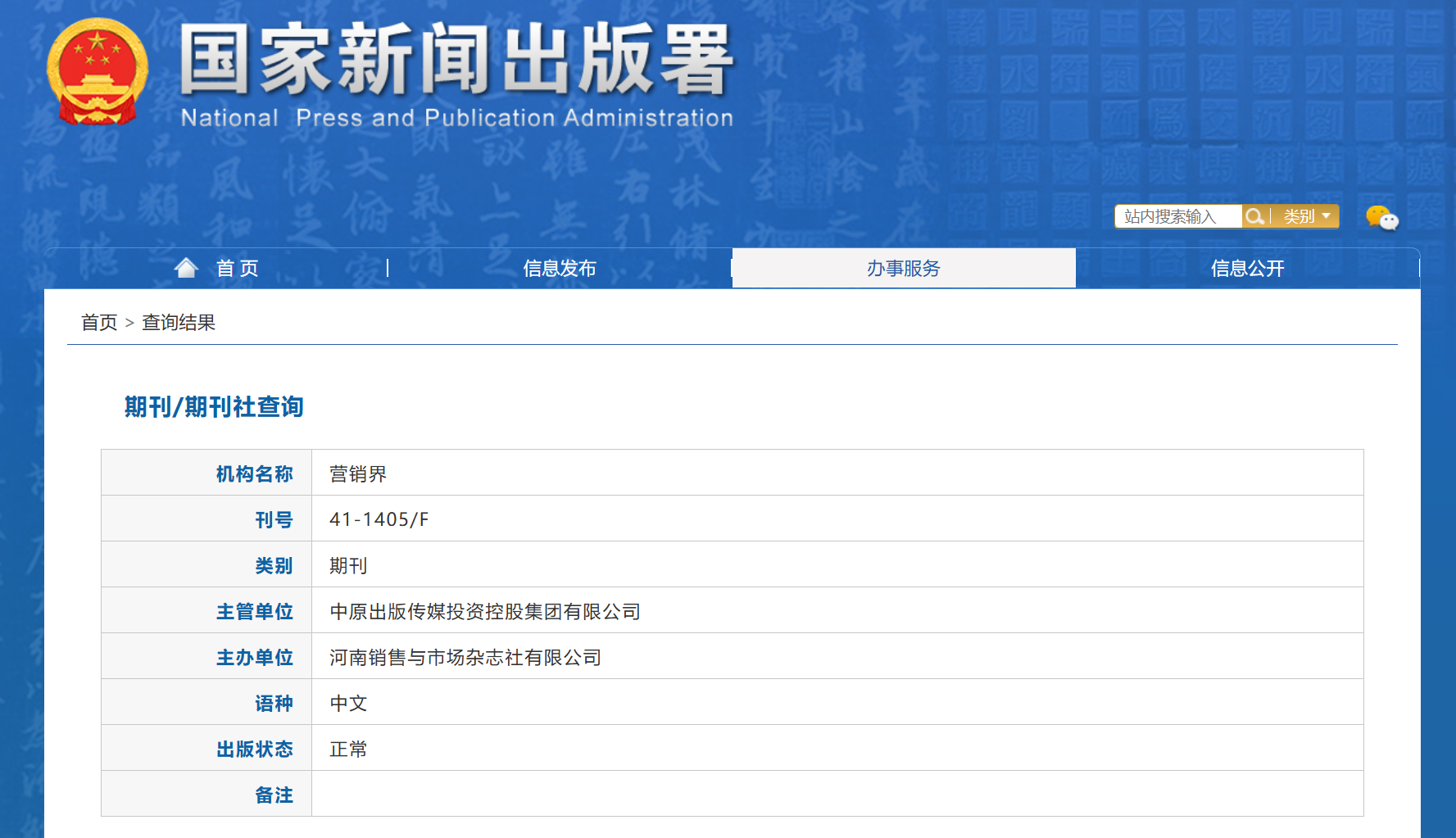Click the 期刊/期刊社查询 heading
The height and width of the screenshot is (838, 1456).
[214, 407]
